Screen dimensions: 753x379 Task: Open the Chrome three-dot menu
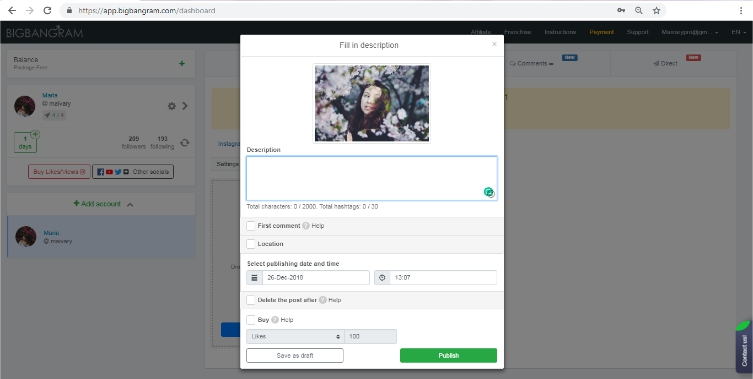click(741, 10)
